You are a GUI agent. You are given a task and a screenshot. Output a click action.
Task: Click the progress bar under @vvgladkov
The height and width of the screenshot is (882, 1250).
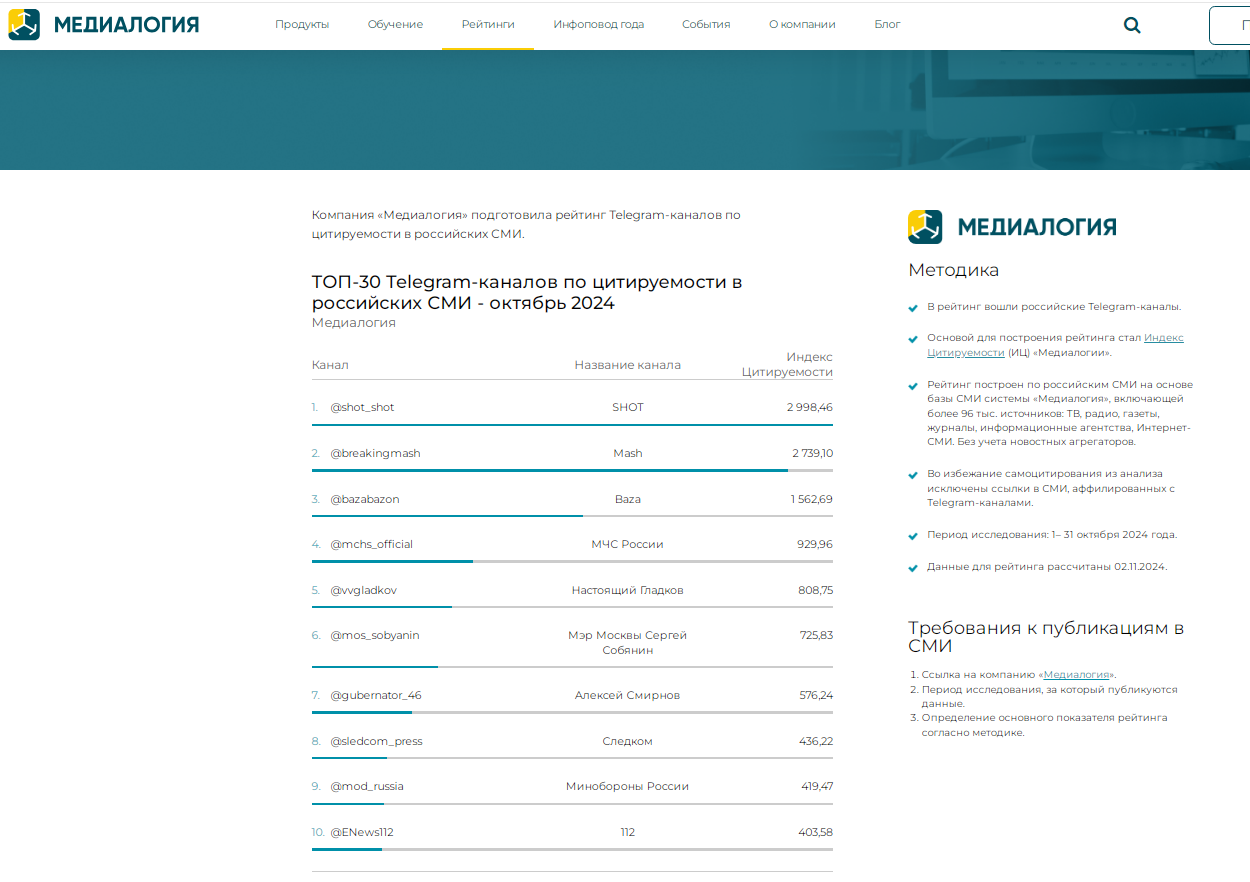pyautogui.click(x=382, y=607)
